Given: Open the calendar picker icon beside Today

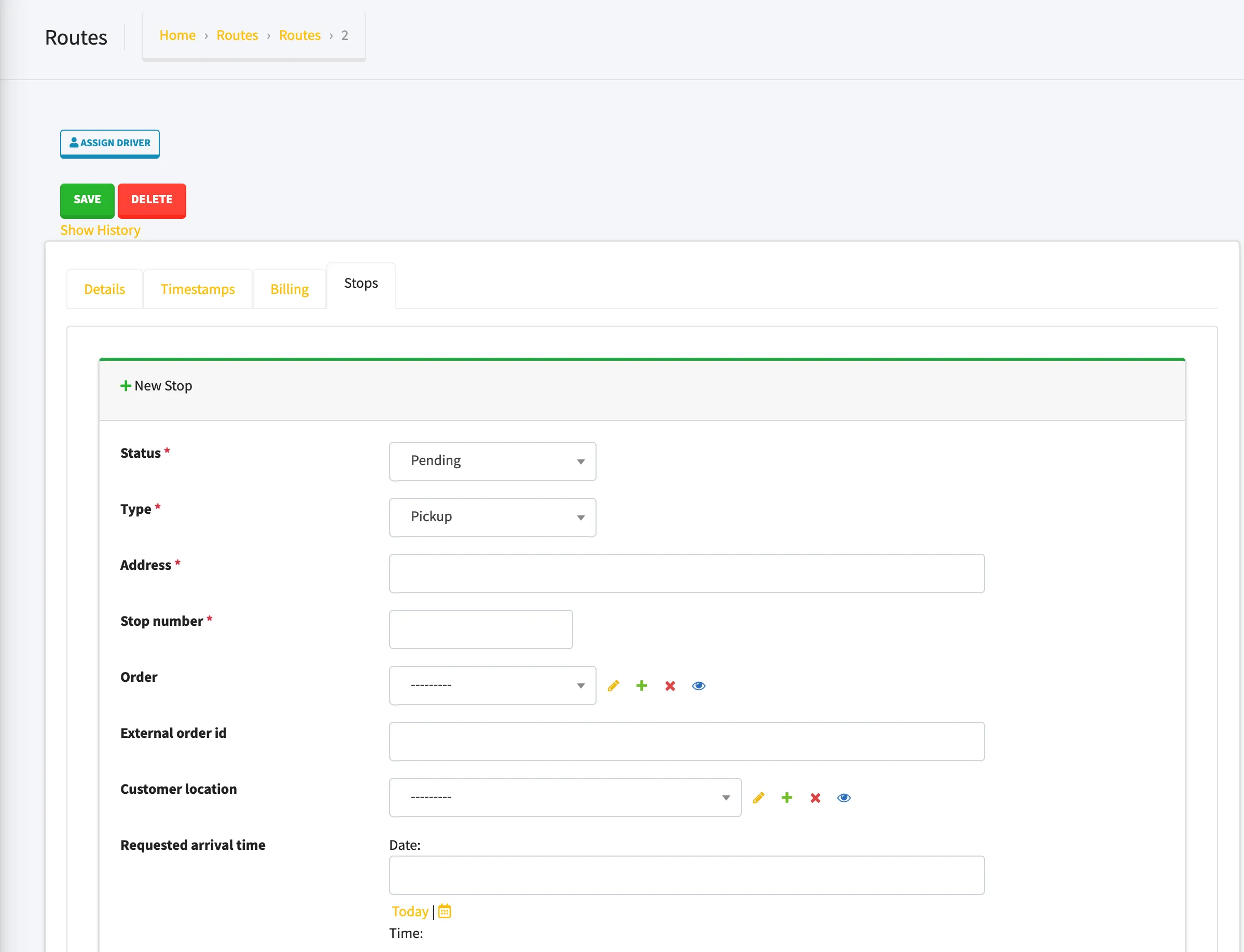Looking at the screenshot, I should click(x=445, y=911).
